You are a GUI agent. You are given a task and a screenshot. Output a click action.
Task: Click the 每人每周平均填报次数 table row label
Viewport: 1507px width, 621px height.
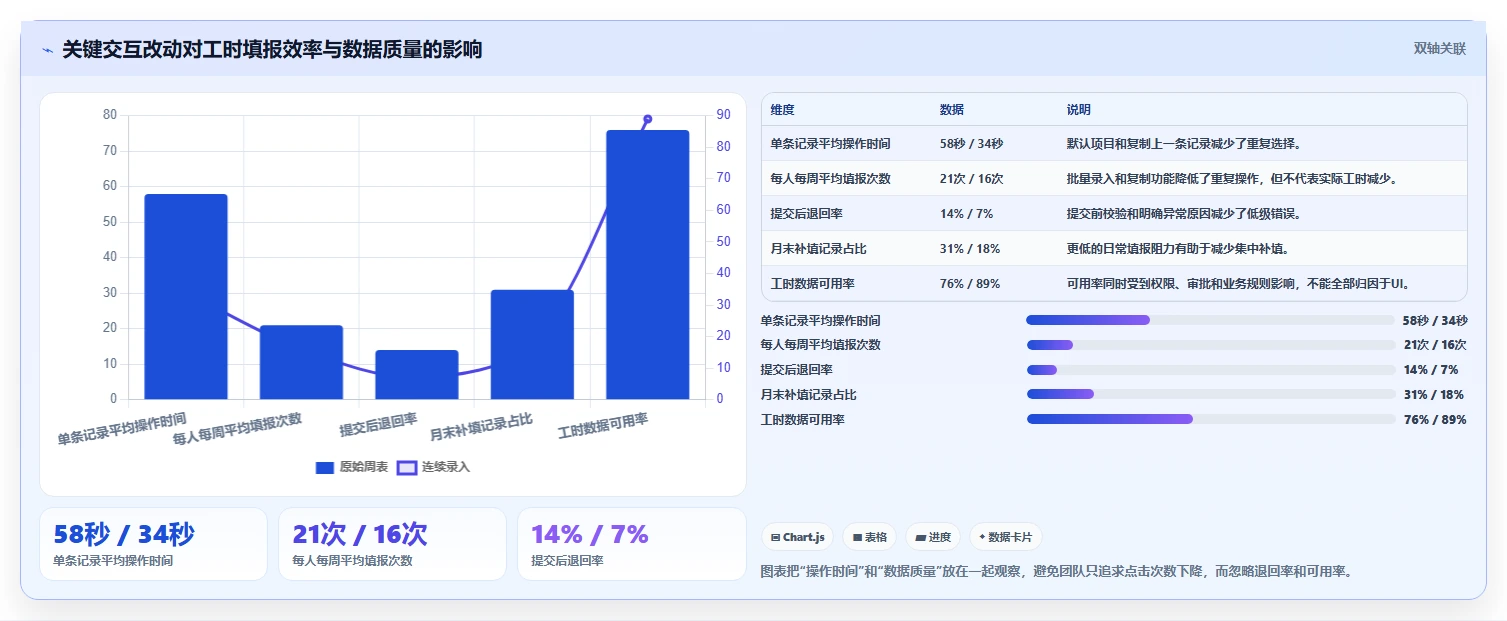830,179
